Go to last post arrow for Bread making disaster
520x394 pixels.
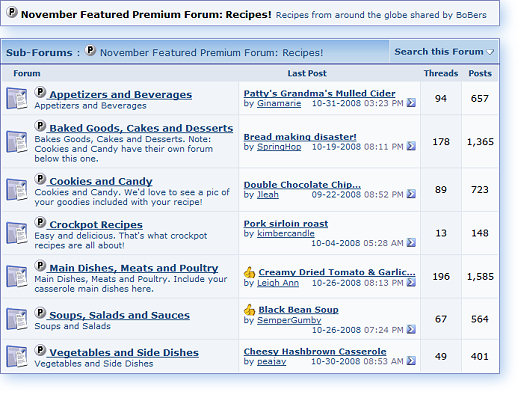411,146
